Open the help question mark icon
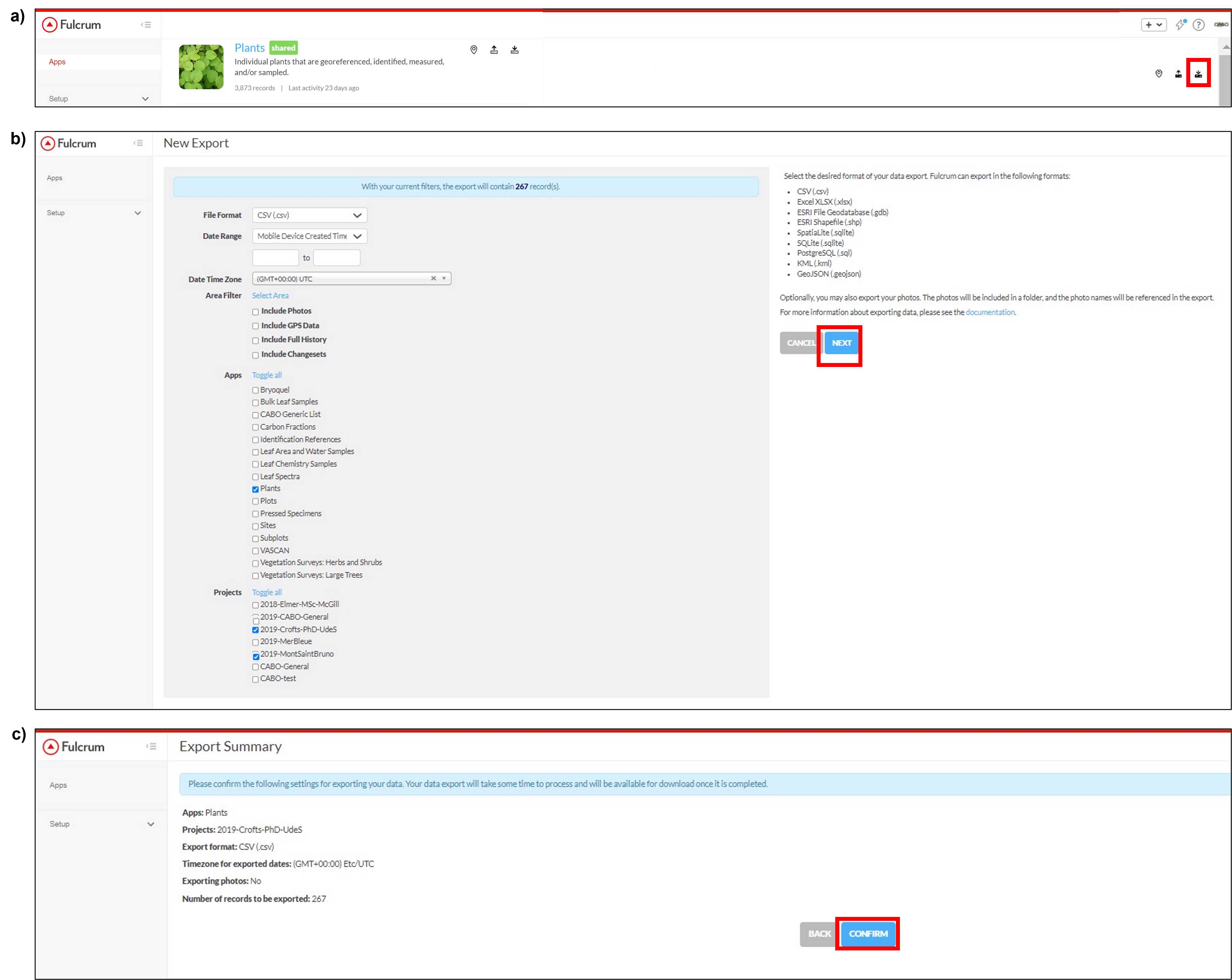Image resolution: width=1232 pixels, height=980 pixels. 1198,25
